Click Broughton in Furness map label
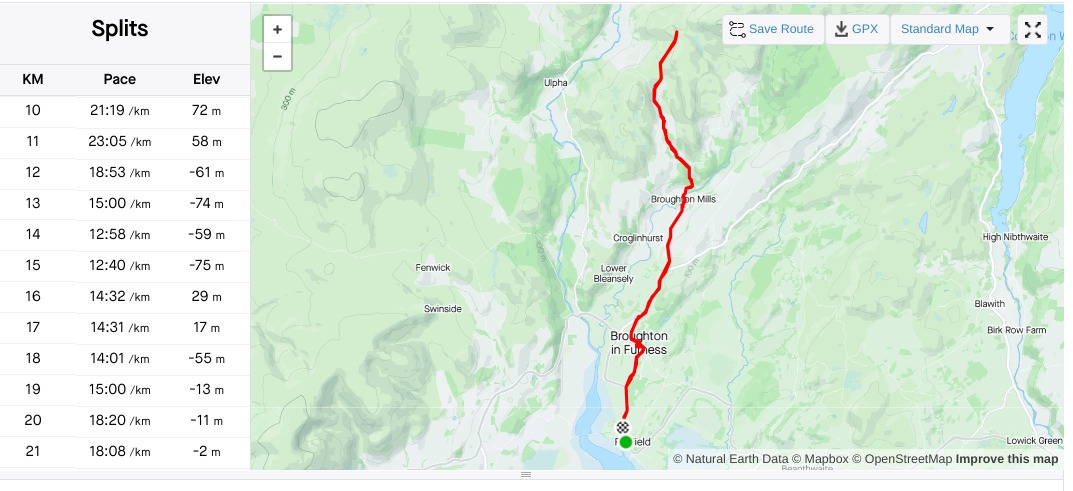1073x491 pixels. [638, 343]
